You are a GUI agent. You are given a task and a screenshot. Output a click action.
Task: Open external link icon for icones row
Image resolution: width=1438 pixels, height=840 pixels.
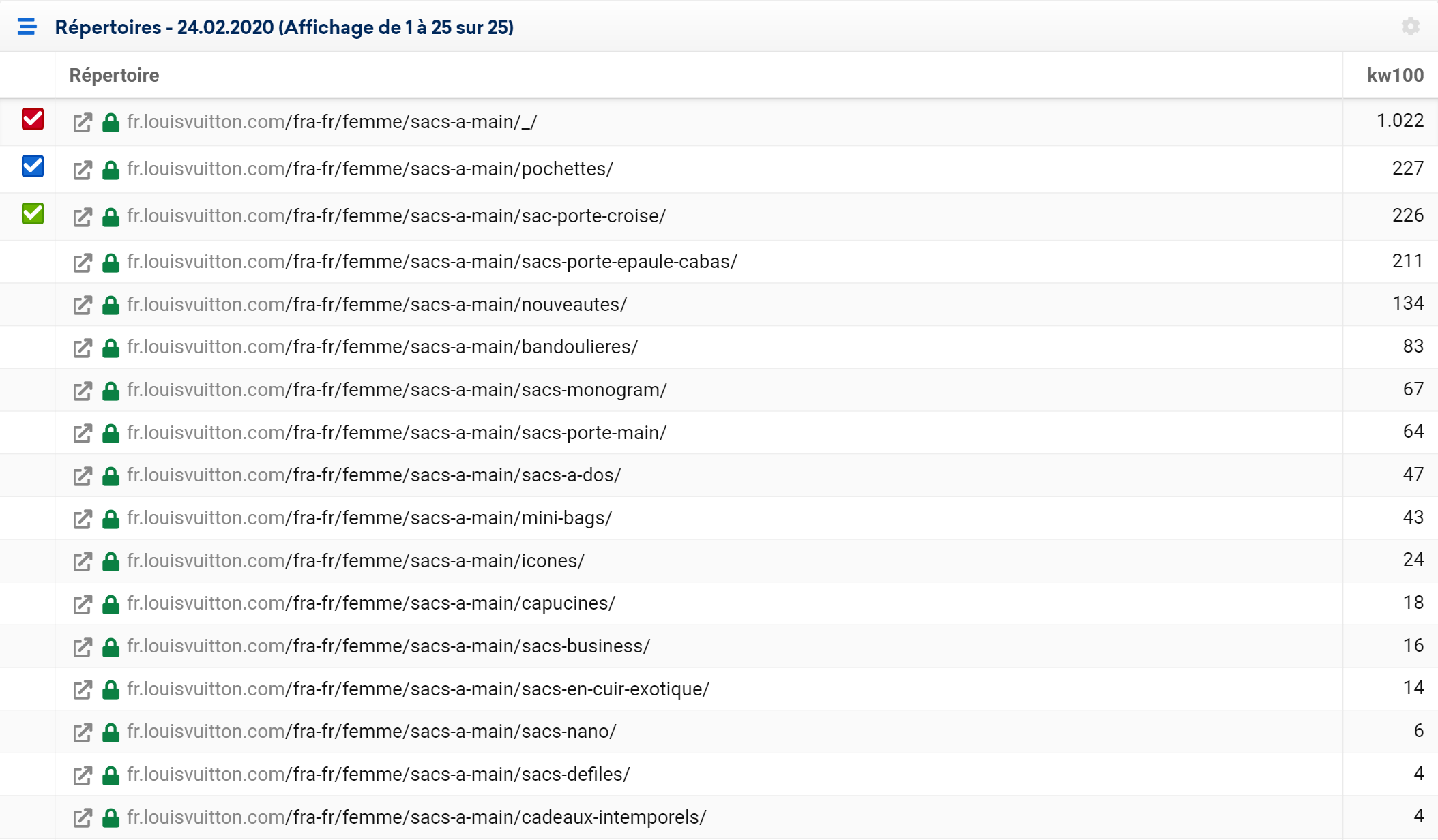click(83, 562)
